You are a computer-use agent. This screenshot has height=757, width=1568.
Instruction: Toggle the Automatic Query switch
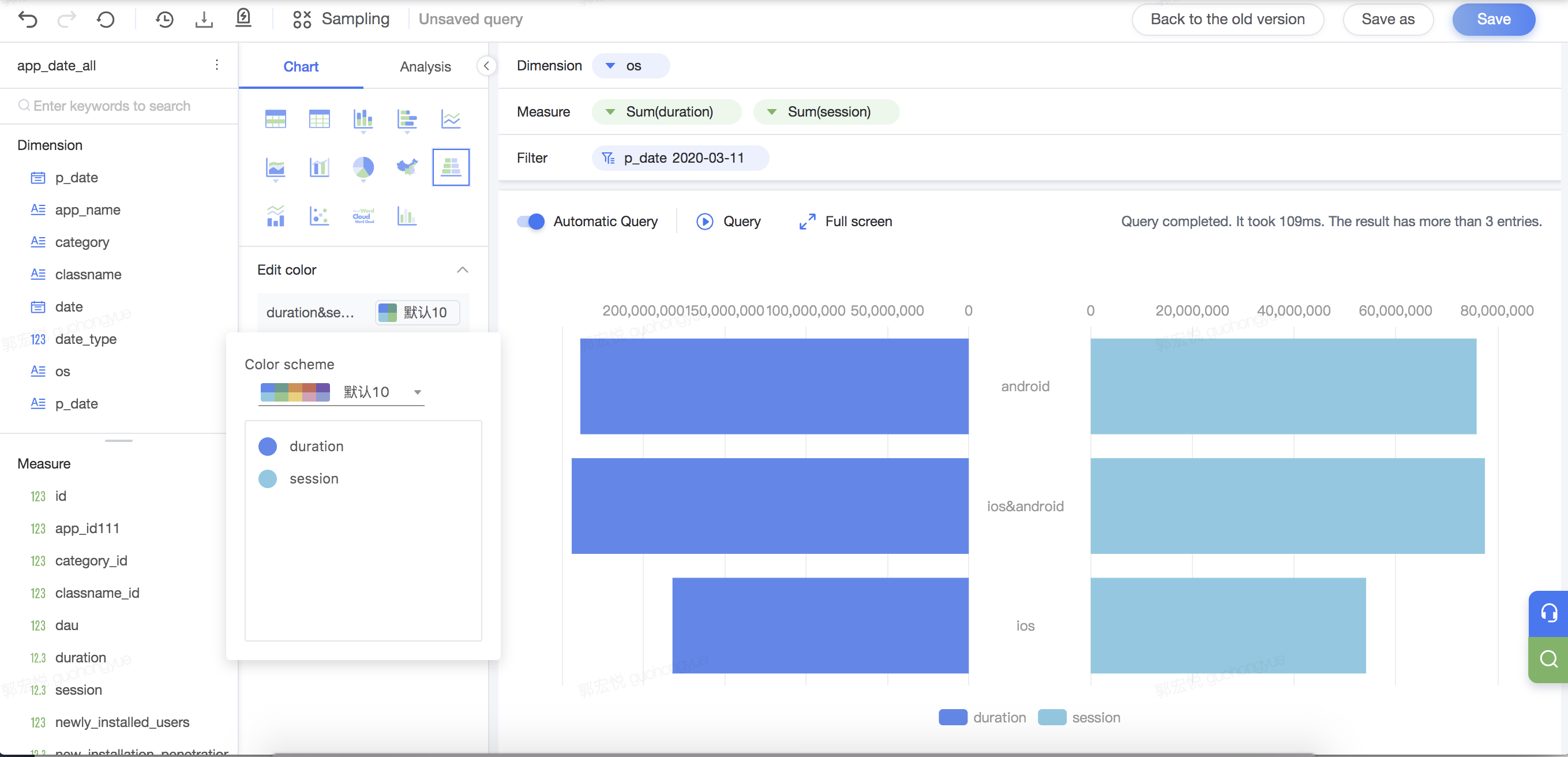531,222
